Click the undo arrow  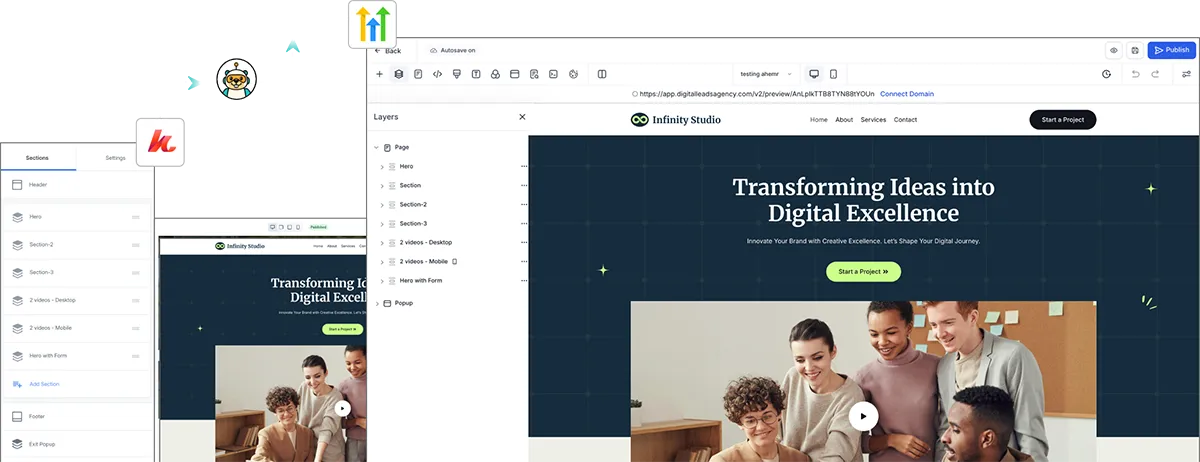1135,74
